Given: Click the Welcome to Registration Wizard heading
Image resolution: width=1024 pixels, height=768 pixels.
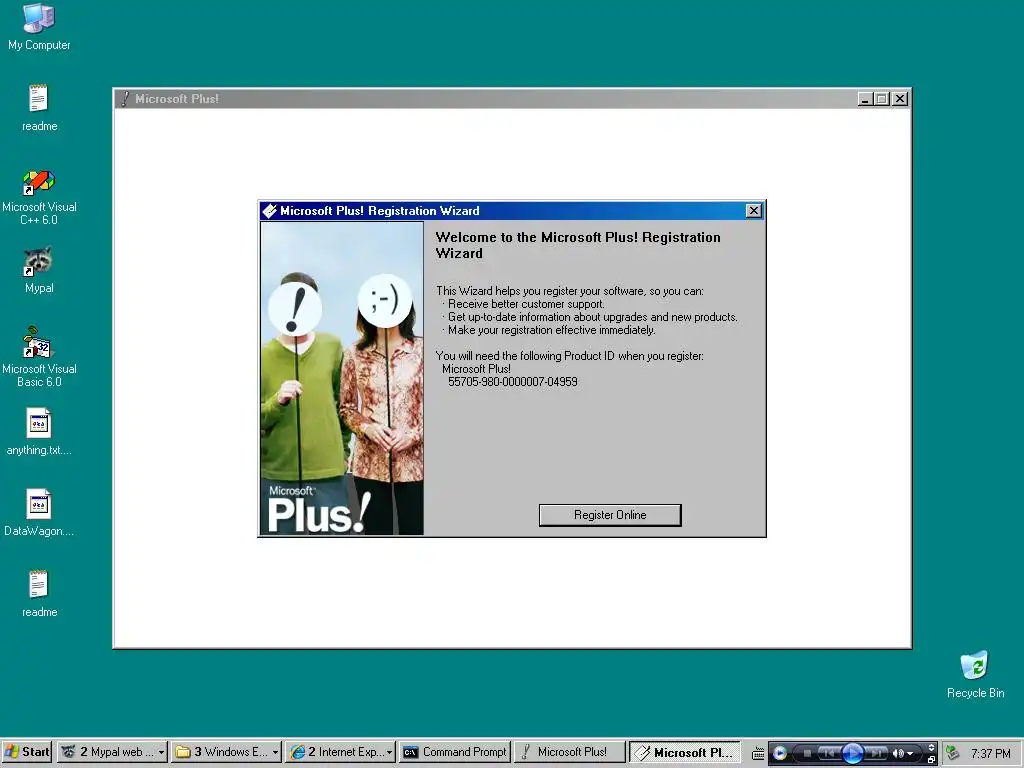Looking at the screenshot, I should pyautogui.click(x=578, y=245).
